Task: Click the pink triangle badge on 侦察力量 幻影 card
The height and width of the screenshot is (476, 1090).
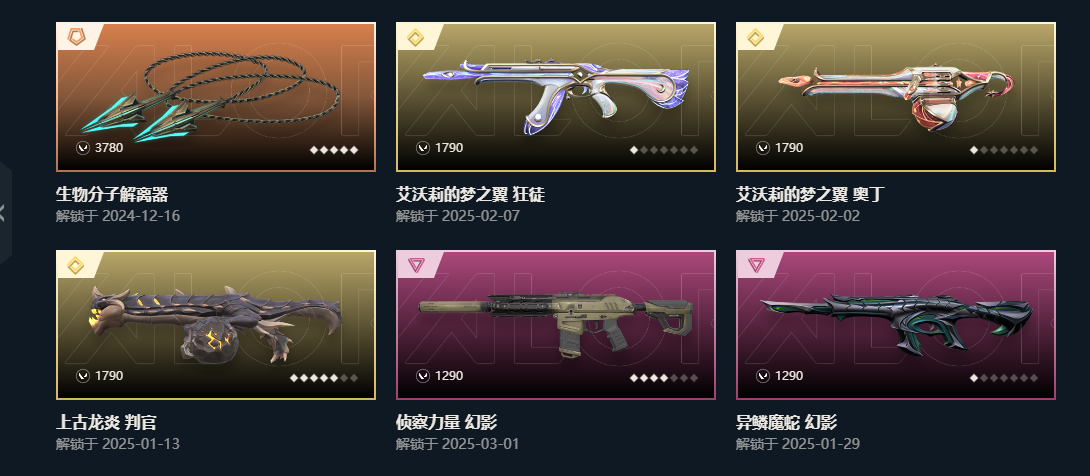Action: (416, 265)
